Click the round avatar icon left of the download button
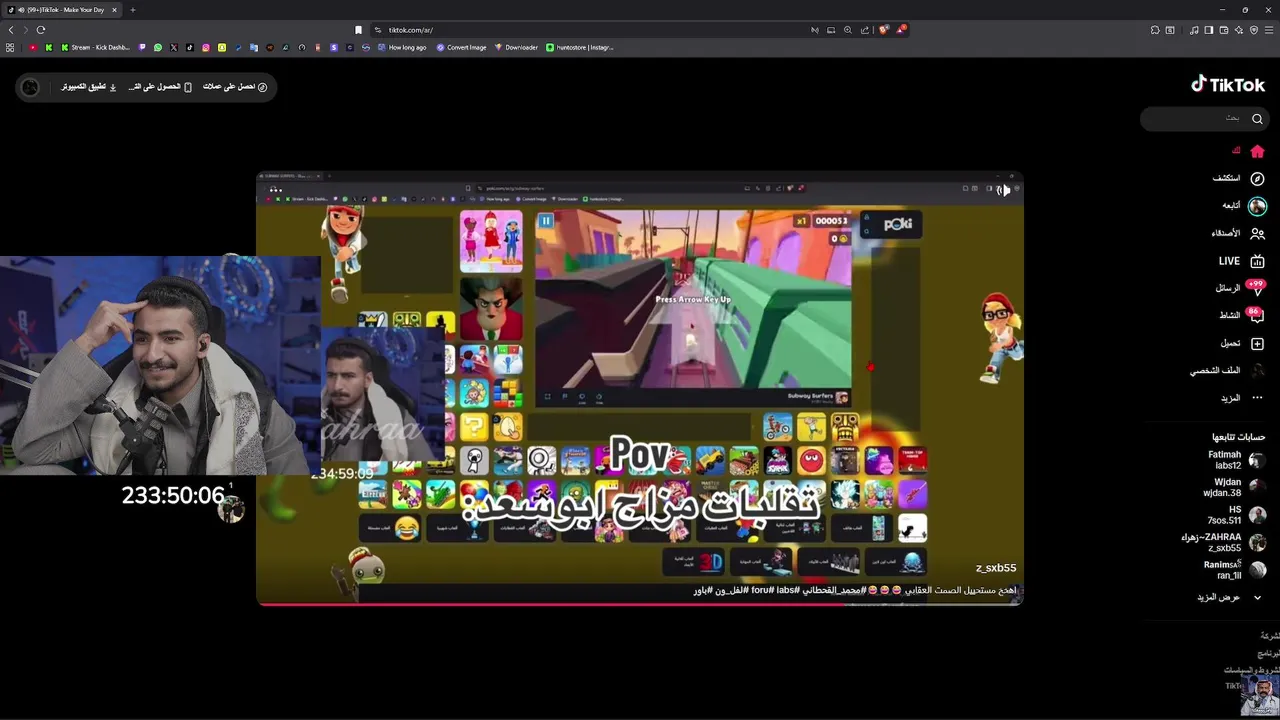Image resolution: width=1280 pixels, height=720 pixels. point(30,87)
